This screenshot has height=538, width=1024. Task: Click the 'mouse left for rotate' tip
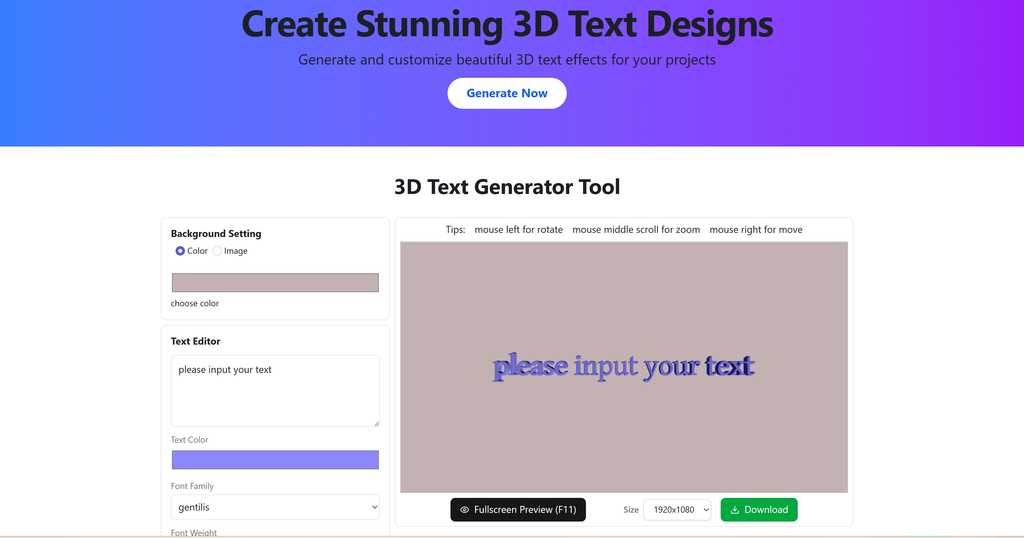[518, 230]
